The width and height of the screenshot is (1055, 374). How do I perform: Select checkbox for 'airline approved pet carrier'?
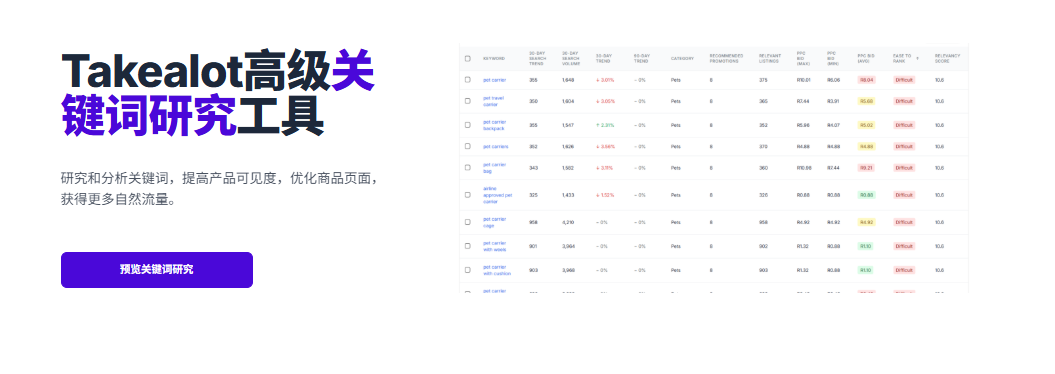pos(468,195)
